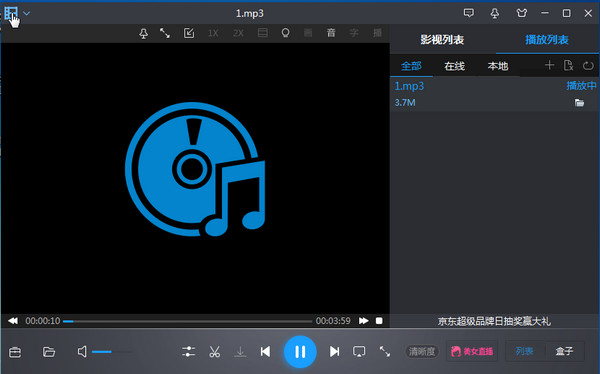Click the 1.mp3 window title
The image size is (600, 374).
pyautogui.click(x=249, y=14)
